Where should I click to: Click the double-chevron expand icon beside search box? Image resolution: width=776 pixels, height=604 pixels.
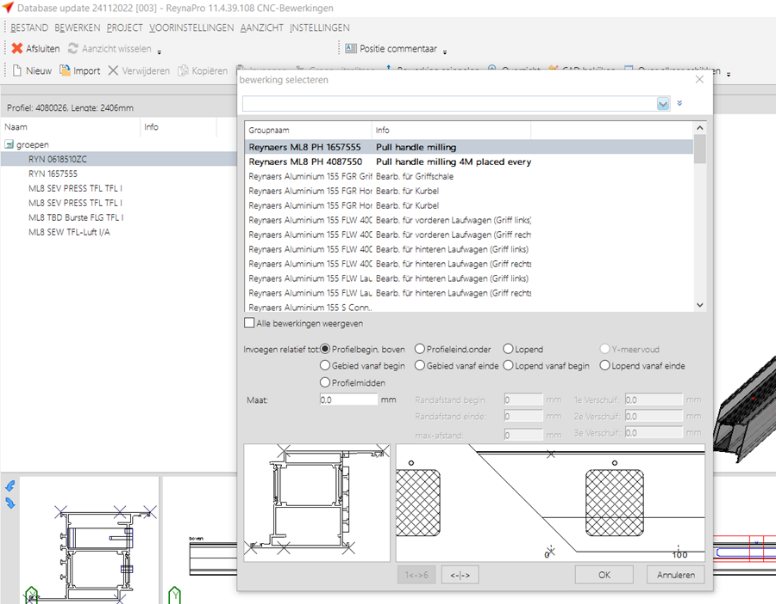click(679, 103)
